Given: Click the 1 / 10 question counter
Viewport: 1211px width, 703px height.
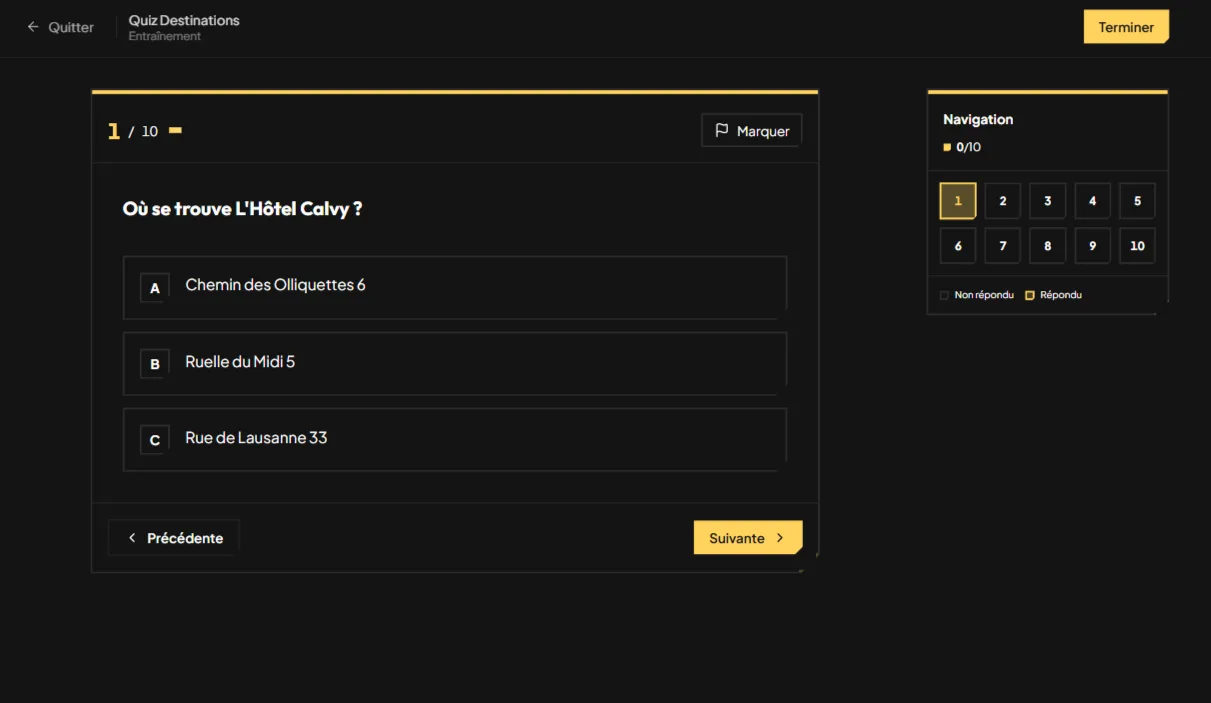Looking at the screenshot, I should [x=133, y=131].
